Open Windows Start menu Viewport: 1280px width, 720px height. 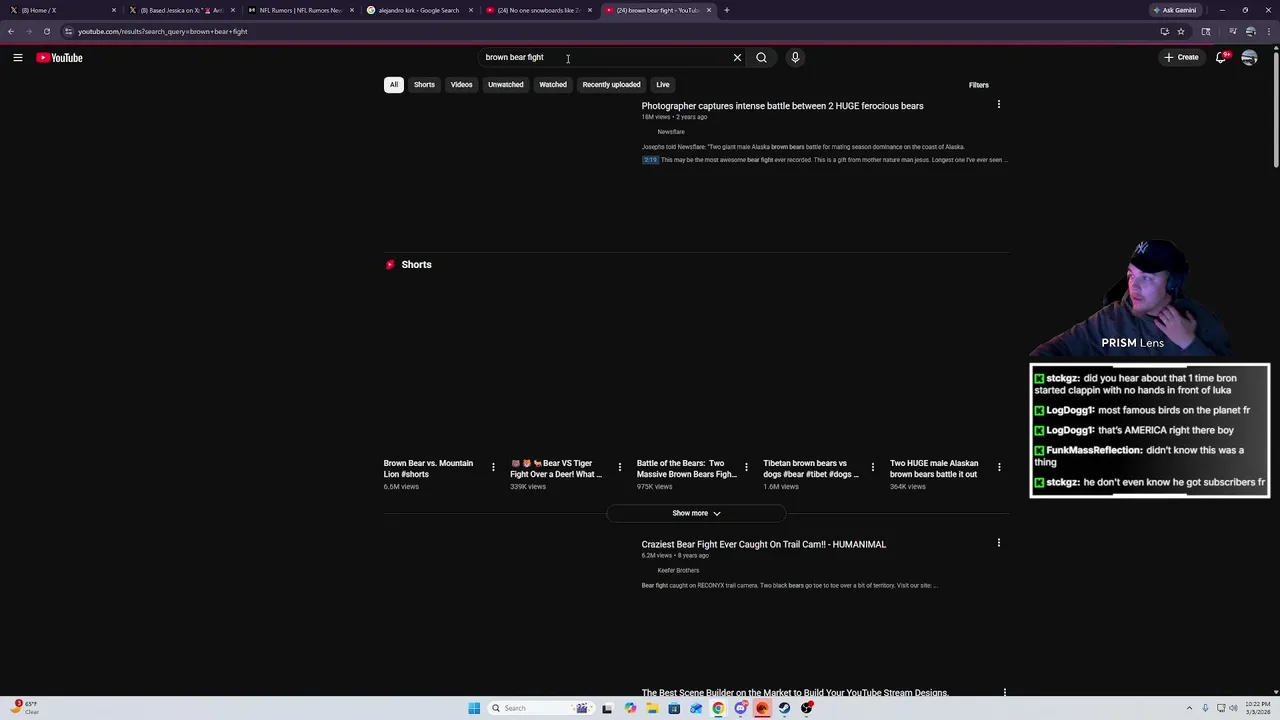pyautogui.click(x=474, y=708)
